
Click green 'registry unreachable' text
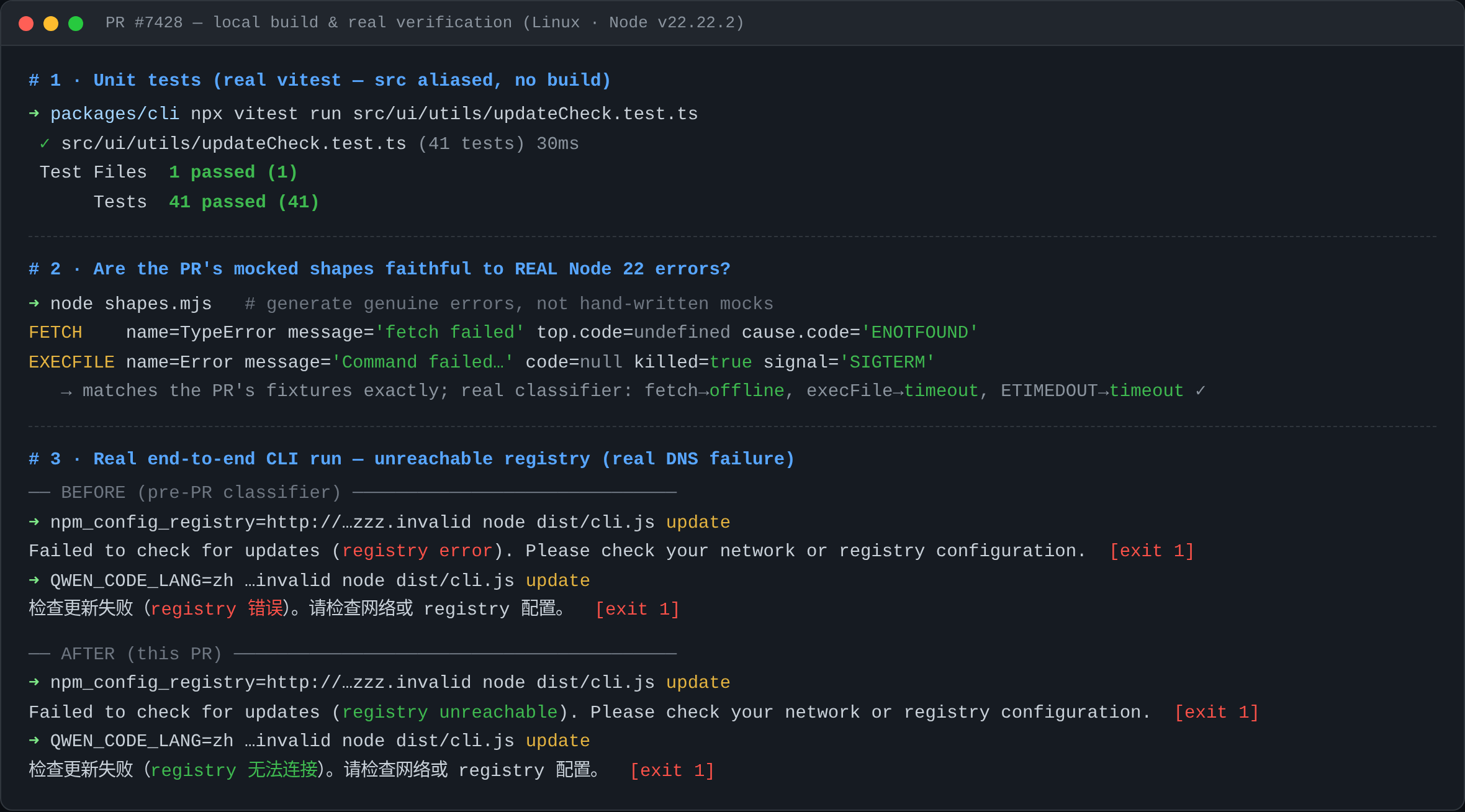449,713
